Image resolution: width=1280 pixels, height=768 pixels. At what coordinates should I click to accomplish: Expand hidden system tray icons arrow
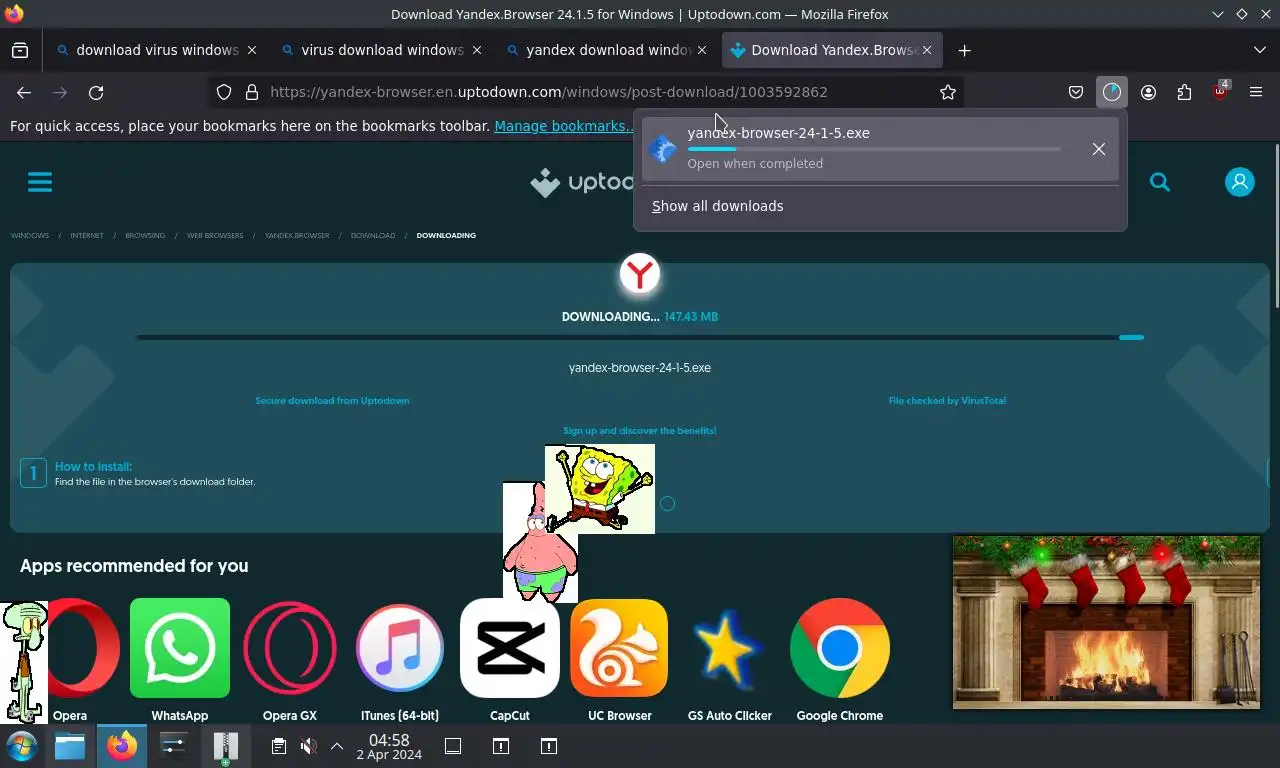tap(337, 746)
